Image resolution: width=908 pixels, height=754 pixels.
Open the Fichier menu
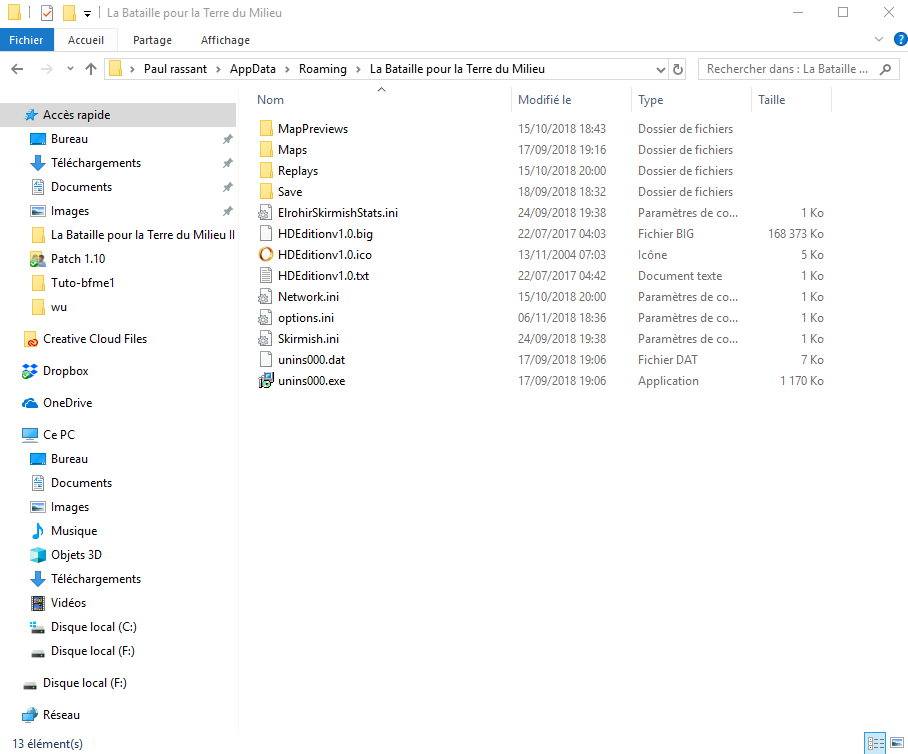(x=27, y=40)
